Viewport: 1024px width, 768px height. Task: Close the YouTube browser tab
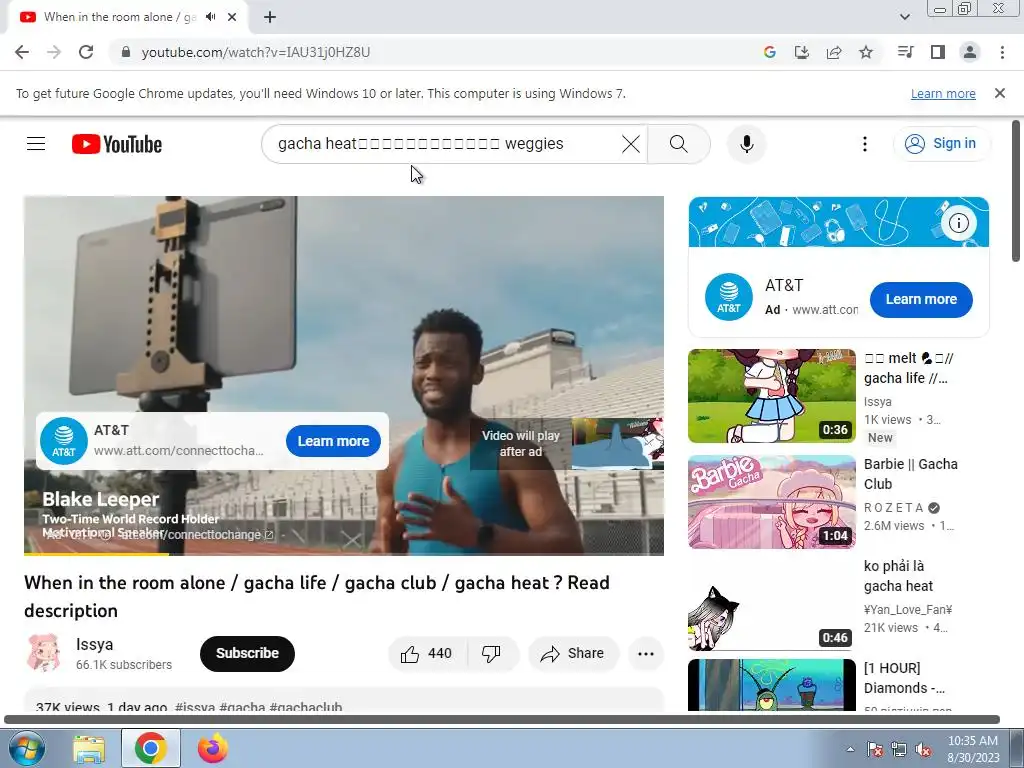pyautogui.click(x=232, y=17)
